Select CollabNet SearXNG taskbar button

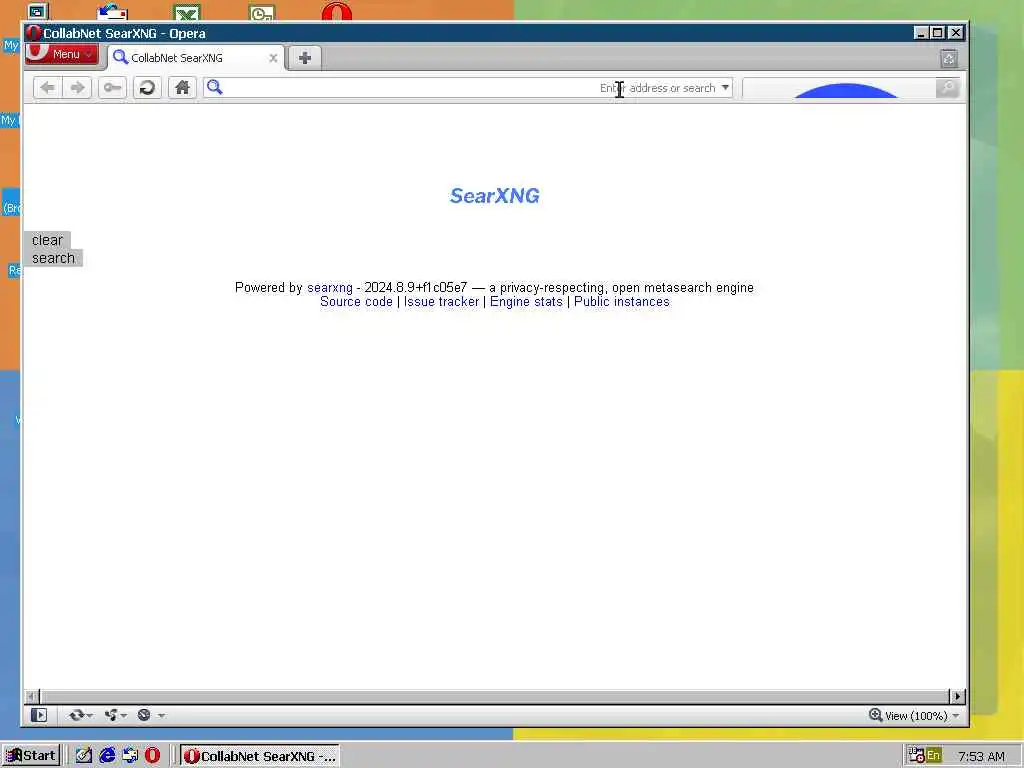click(260, 756)
